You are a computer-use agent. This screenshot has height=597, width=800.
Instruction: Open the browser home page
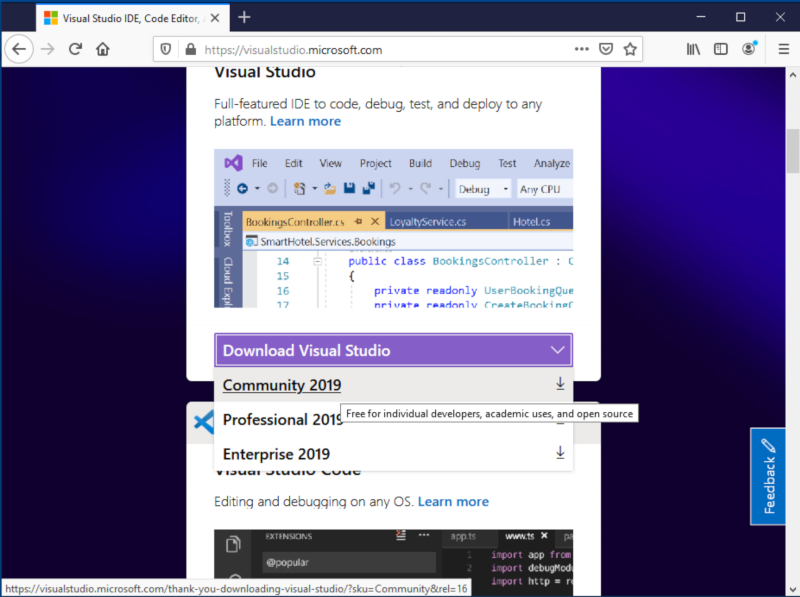point(103,49)
